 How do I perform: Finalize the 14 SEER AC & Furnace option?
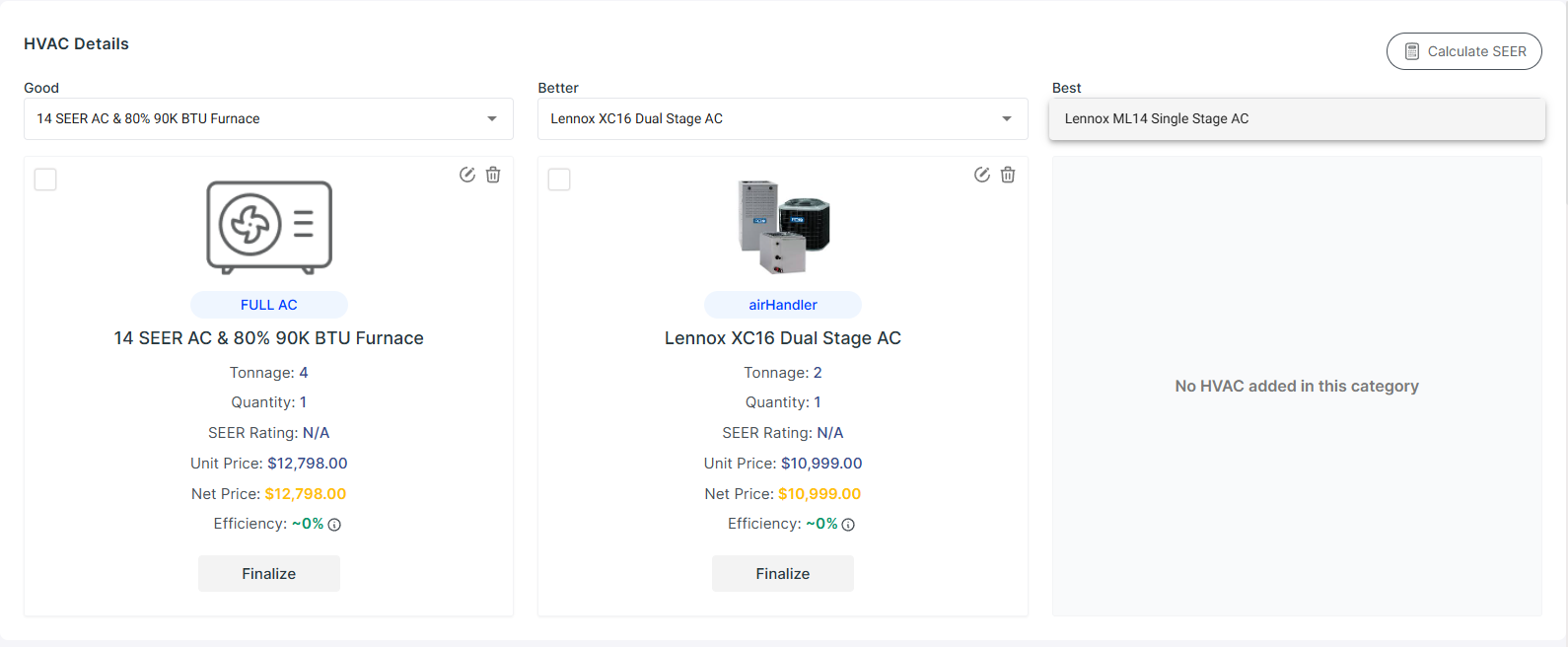coord(269,573)
